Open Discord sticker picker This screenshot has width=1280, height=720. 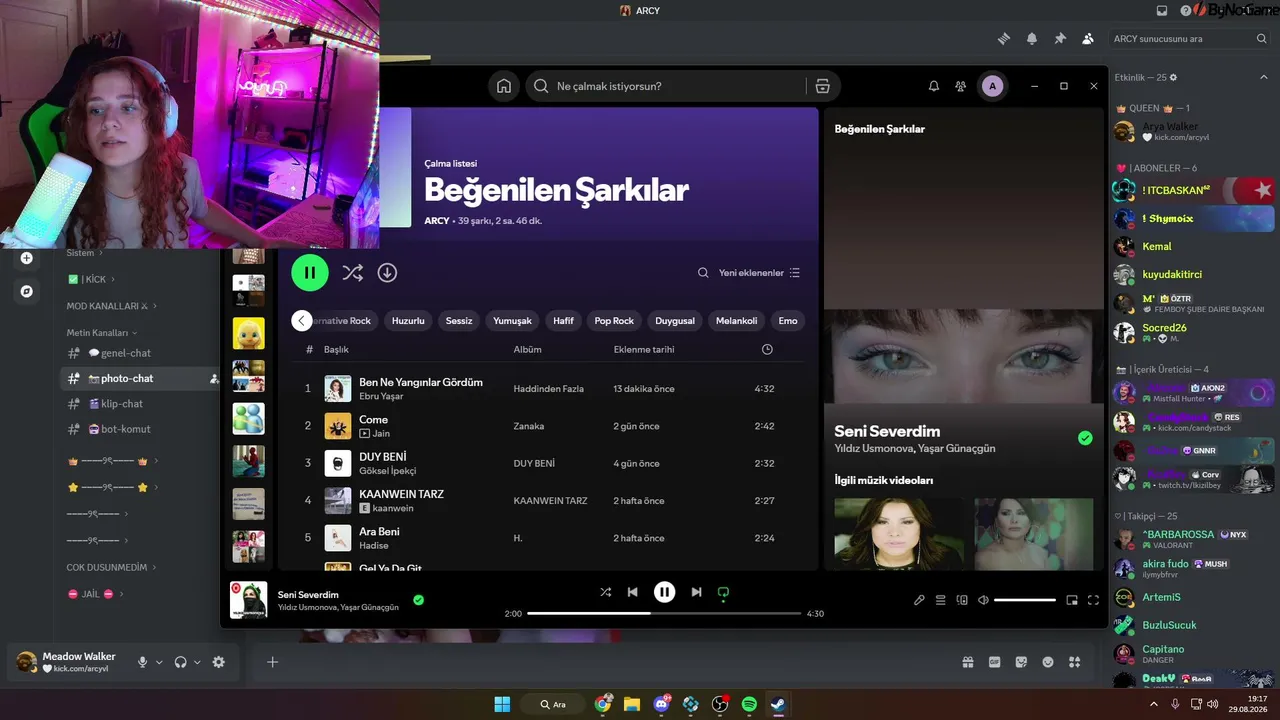click(1021, 662)
